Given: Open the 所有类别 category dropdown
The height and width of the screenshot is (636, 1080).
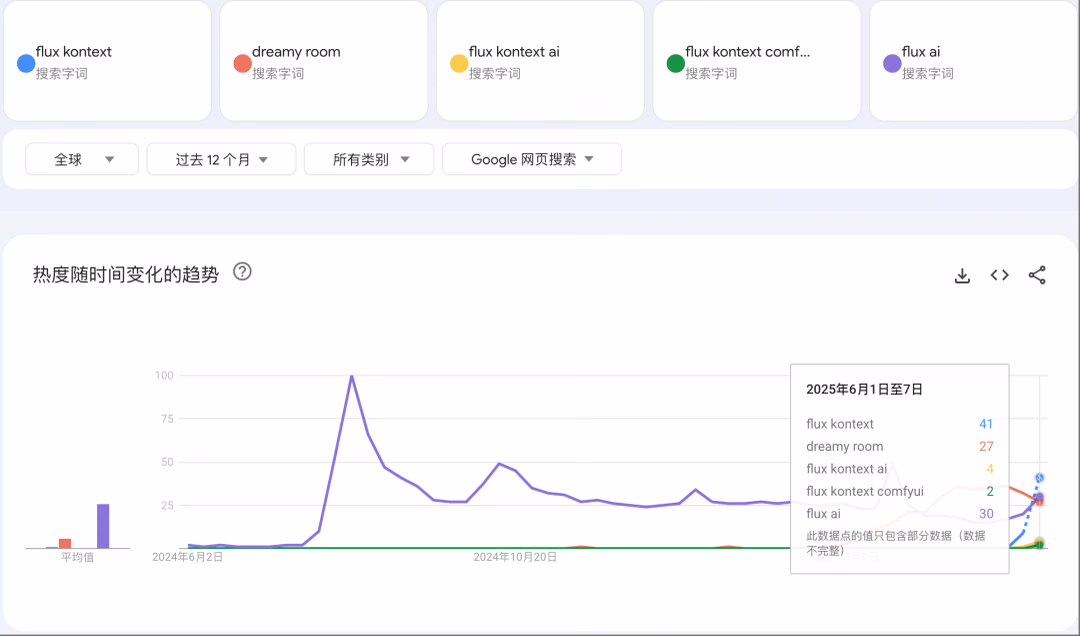Looking at the screenshot, I should [369, 159].
